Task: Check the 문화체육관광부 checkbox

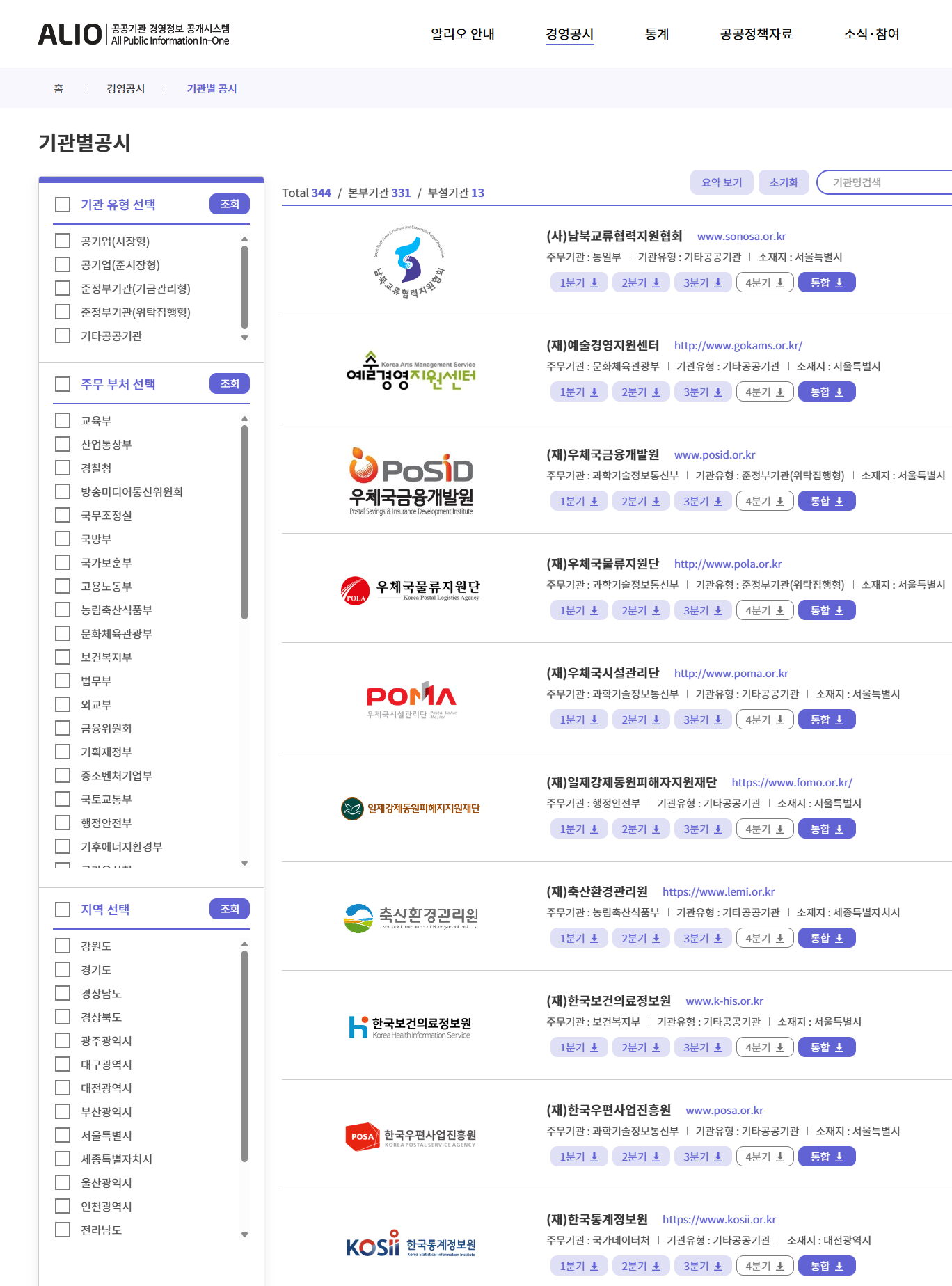Action: click(63, 633)
